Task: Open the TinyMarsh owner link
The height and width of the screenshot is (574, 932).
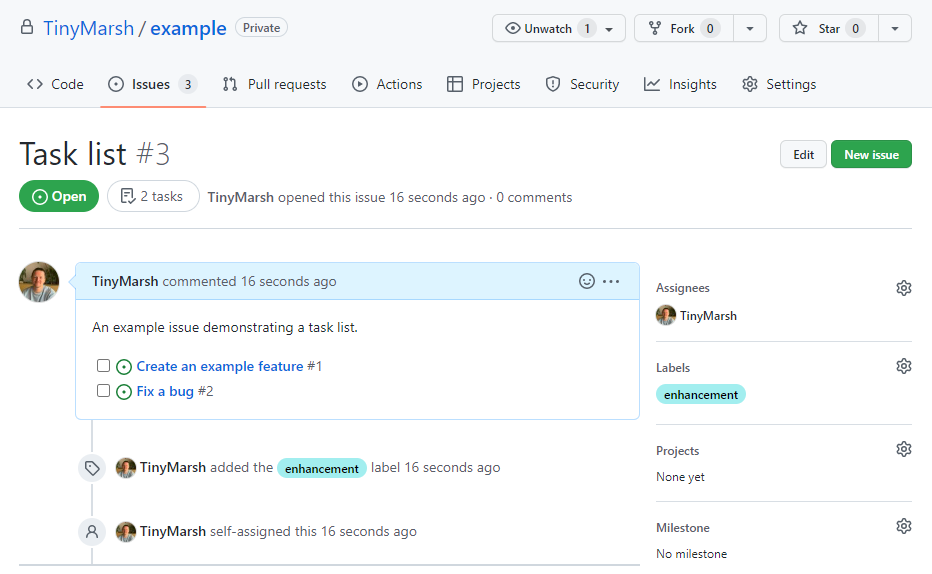Action: click(89, 29)
